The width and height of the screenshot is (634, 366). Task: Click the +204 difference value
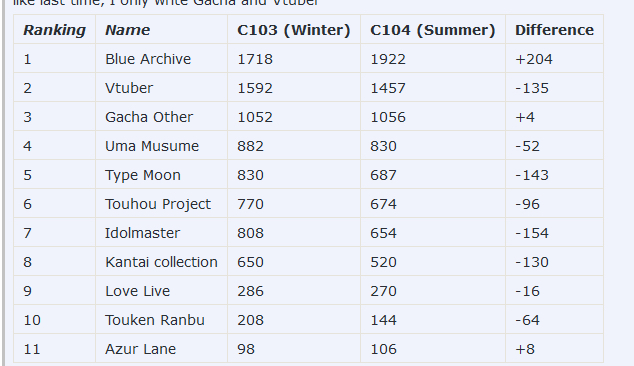click(x=534, y=59)
